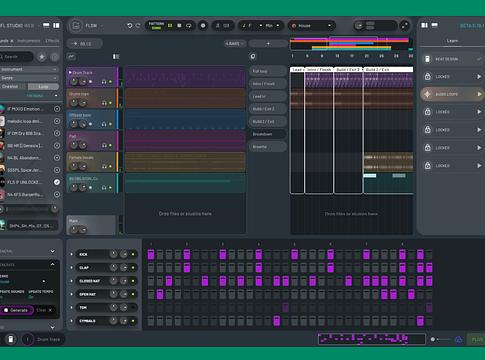Screen dimensions: 485x360
Task: Open the FLOW project file icon
Action: tap(76, 26)
